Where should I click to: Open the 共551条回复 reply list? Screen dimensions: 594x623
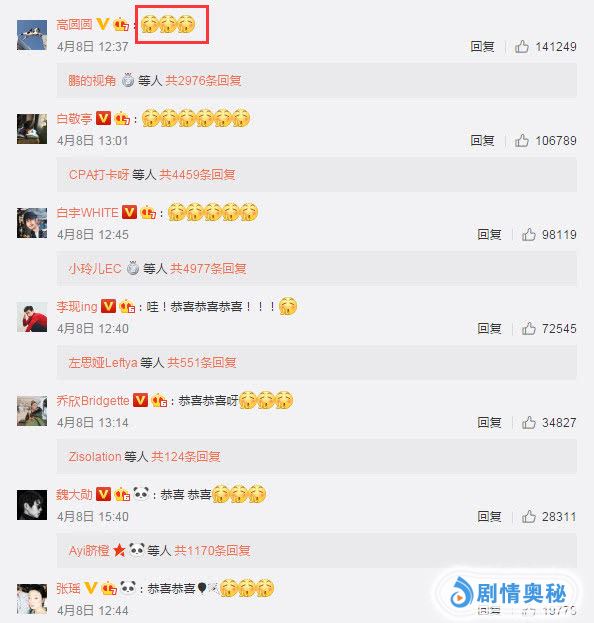201,363
